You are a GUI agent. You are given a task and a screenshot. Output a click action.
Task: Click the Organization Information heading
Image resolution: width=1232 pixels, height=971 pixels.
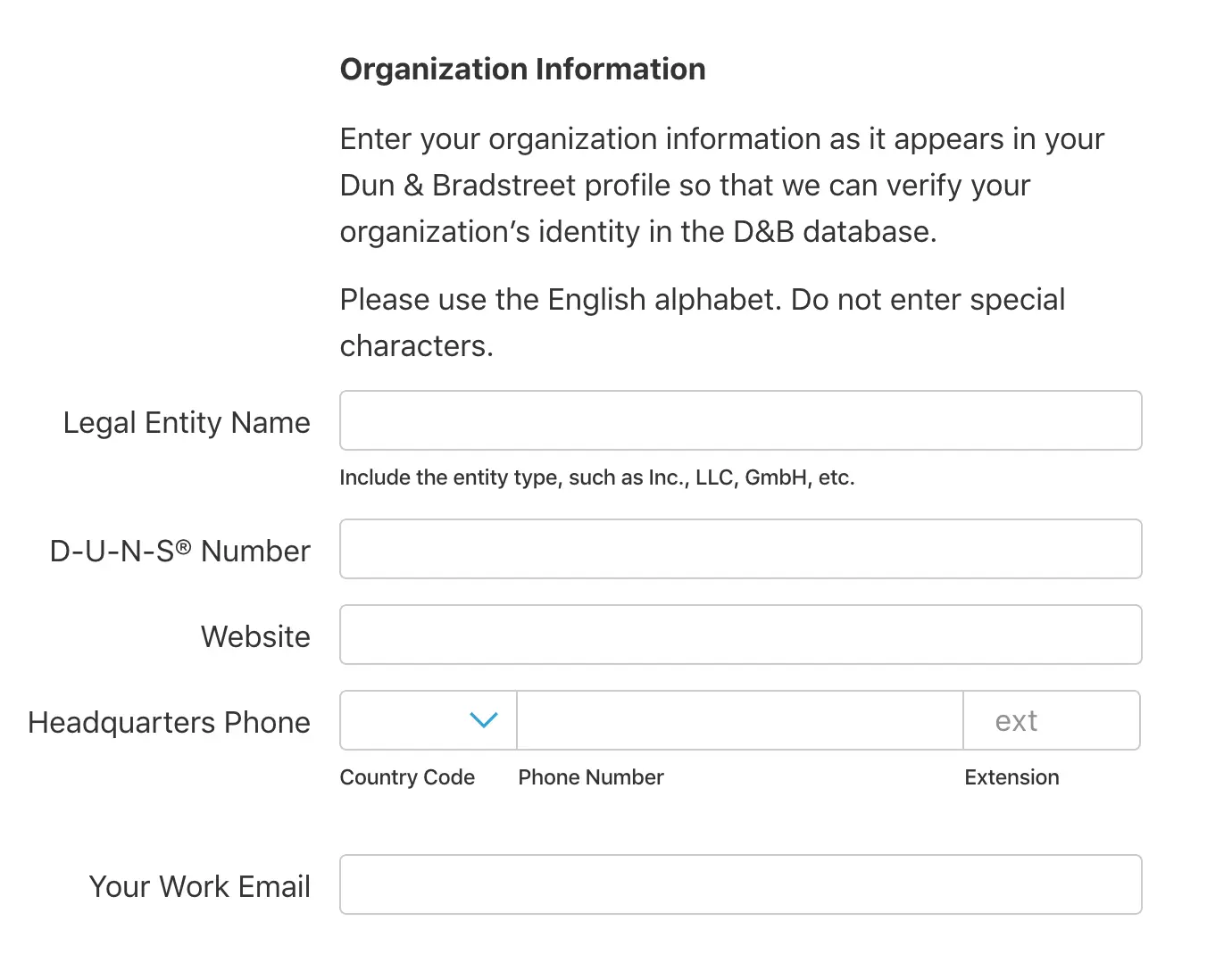(x=523, y=69)
